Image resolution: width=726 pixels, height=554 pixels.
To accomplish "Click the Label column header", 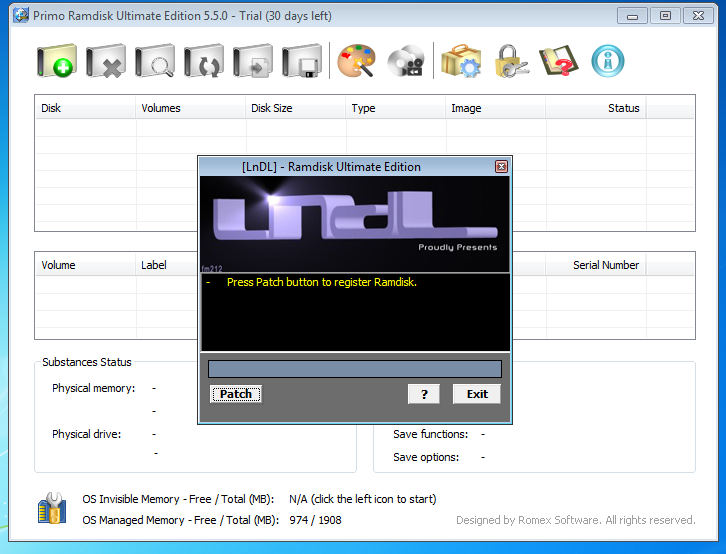I will (x=167, y=265).
